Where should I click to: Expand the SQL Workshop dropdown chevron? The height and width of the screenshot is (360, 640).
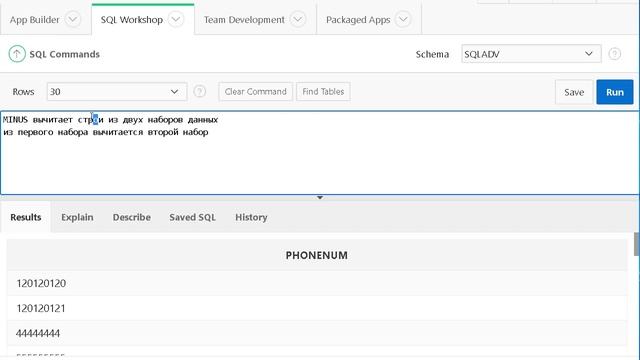[x=176, y=19]
